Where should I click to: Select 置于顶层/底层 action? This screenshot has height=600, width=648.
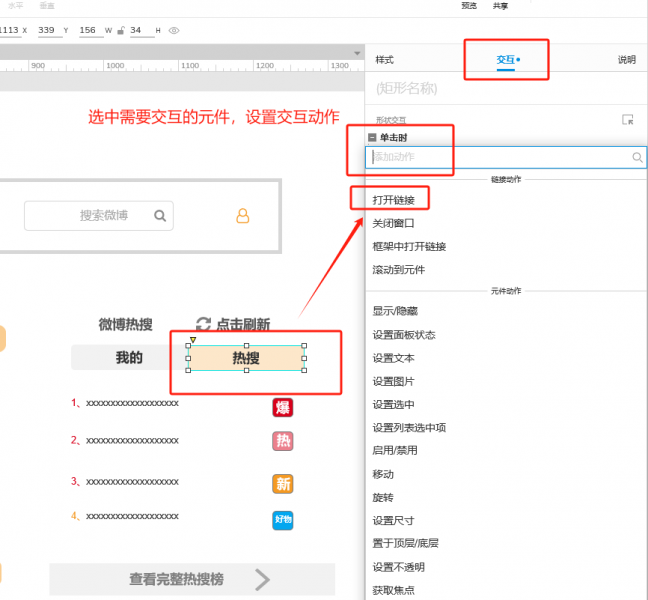(x=405, y=543)
